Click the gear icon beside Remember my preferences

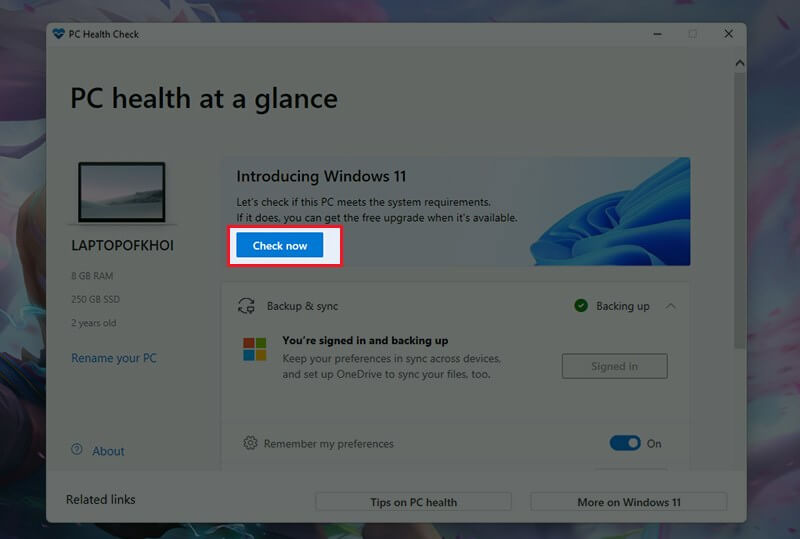(x=250, y=443)
